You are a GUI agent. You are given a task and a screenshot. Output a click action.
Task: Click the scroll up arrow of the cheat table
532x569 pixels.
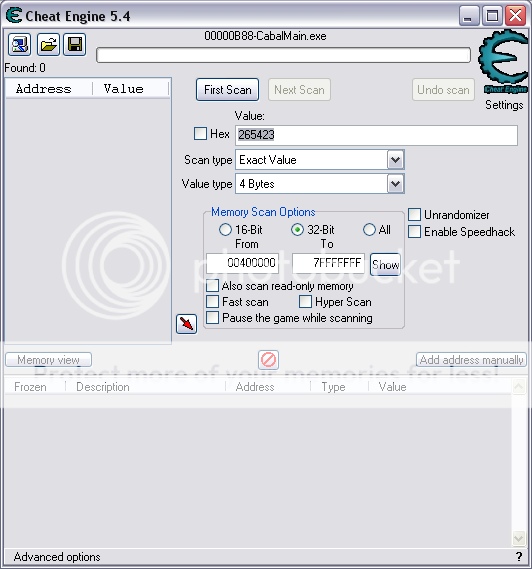pyautogui.click(x=519, y=386)
